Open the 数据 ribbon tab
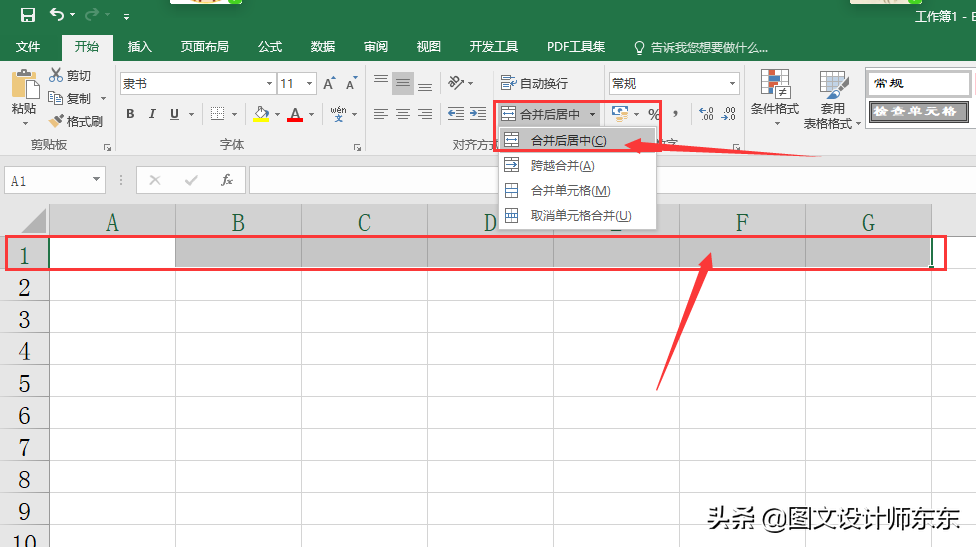The height and width of the screenshot is (547, 976). (x=322, y=47)
